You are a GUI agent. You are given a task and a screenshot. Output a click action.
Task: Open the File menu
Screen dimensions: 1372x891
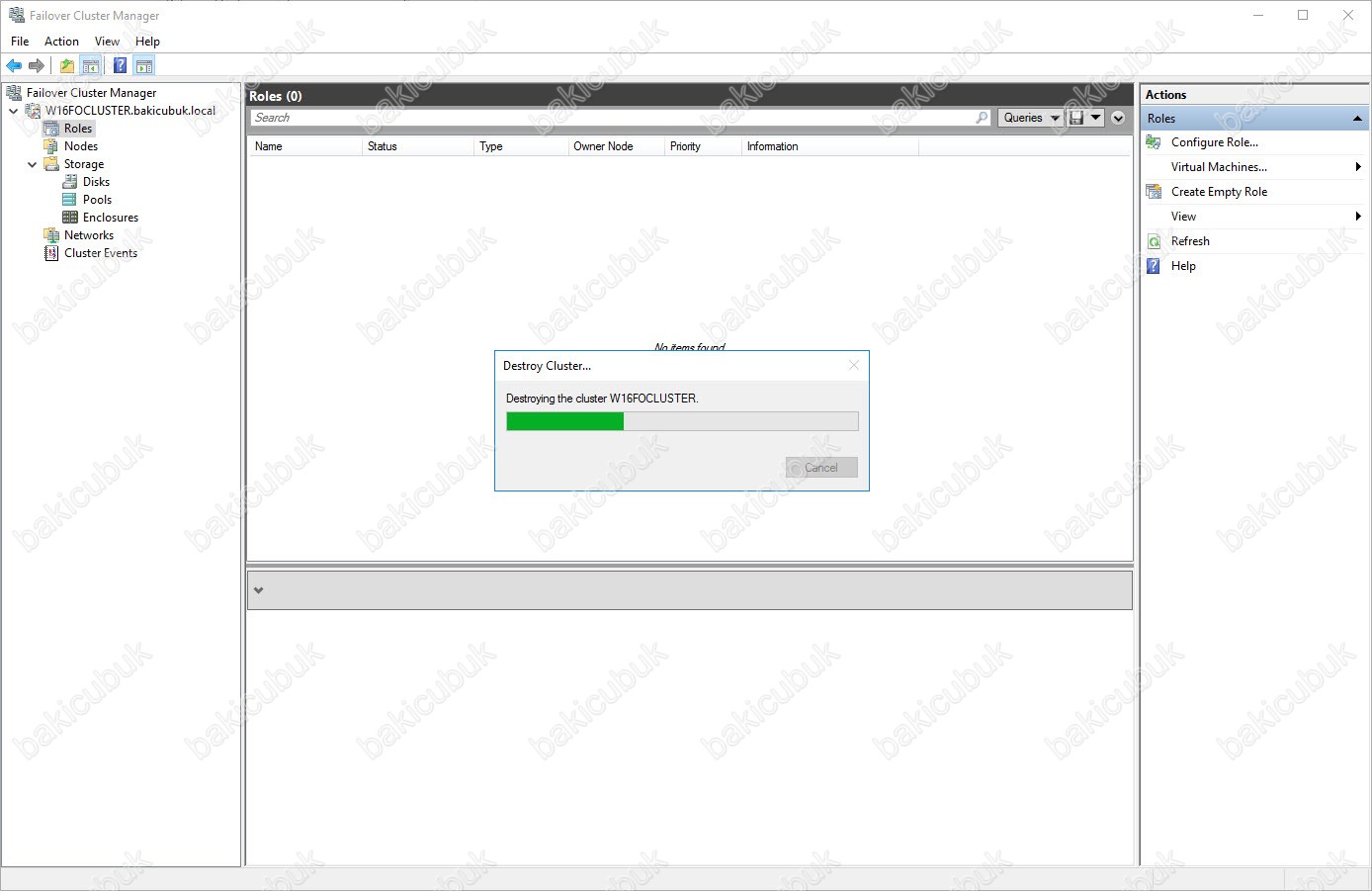20,42
